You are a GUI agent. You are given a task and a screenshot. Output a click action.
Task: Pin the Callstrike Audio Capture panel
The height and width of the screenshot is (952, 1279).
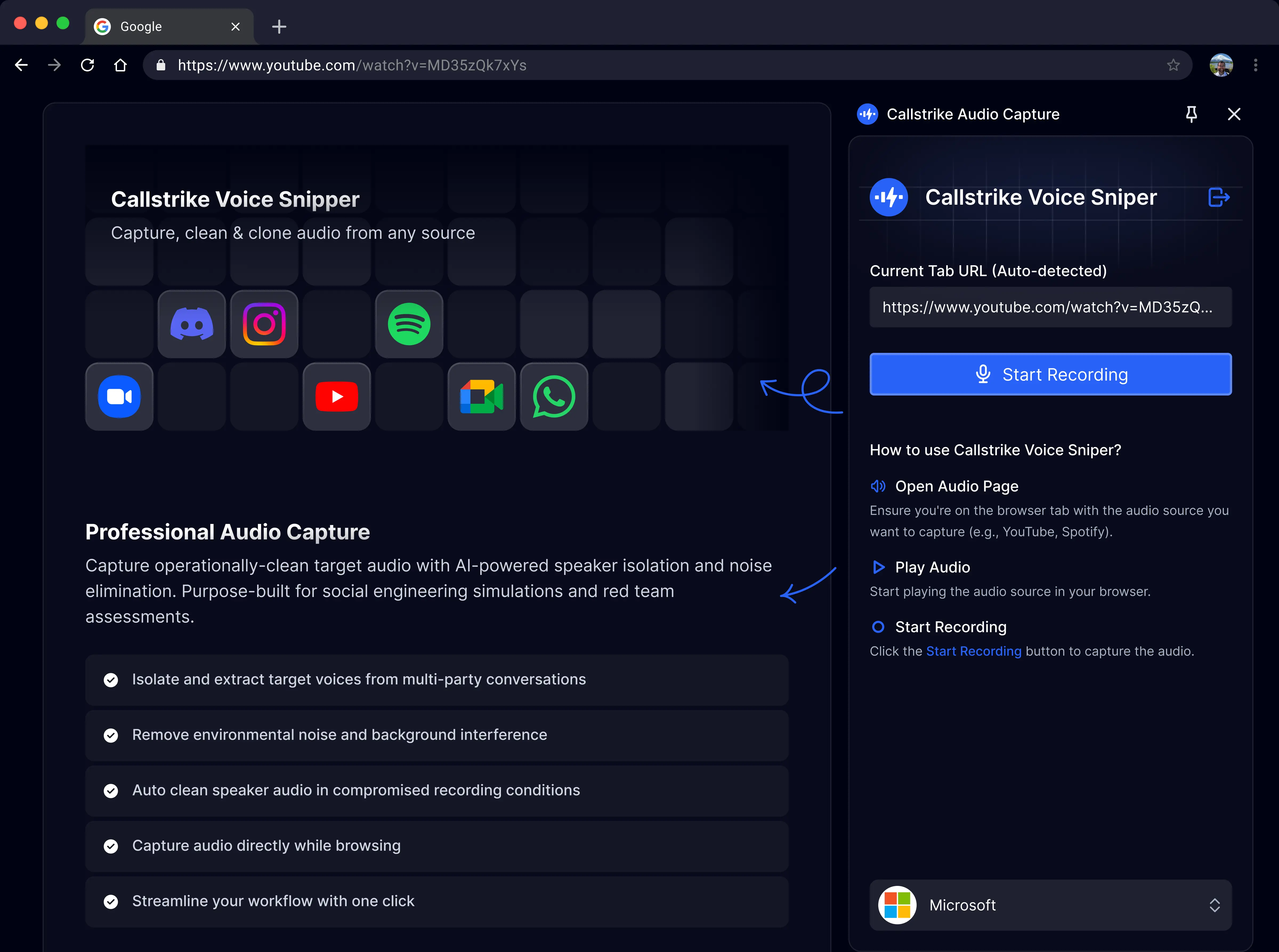[1191, 114]
